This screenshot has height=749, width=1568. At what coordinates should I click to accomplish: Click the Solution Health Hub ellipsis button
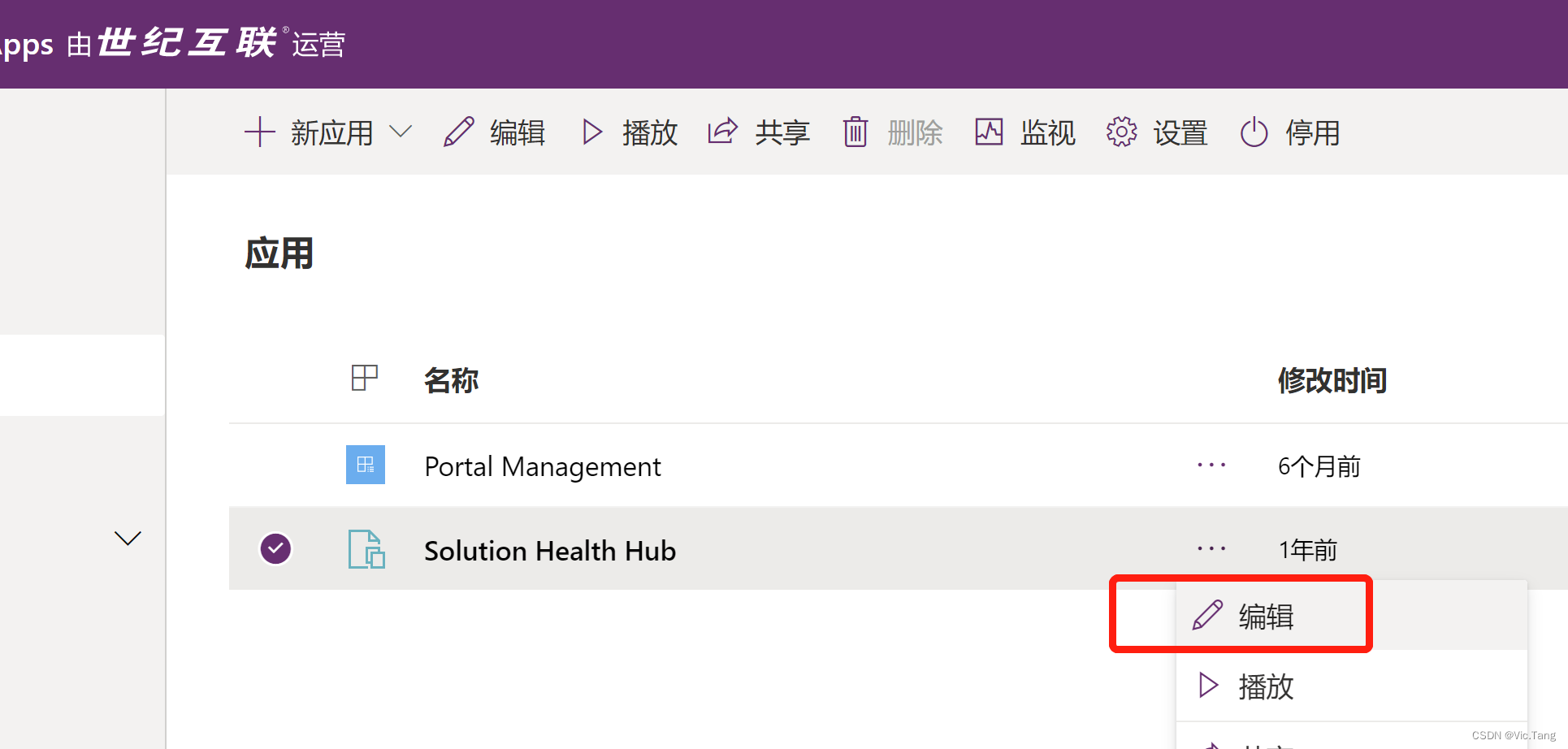(x=1211, y=549)
